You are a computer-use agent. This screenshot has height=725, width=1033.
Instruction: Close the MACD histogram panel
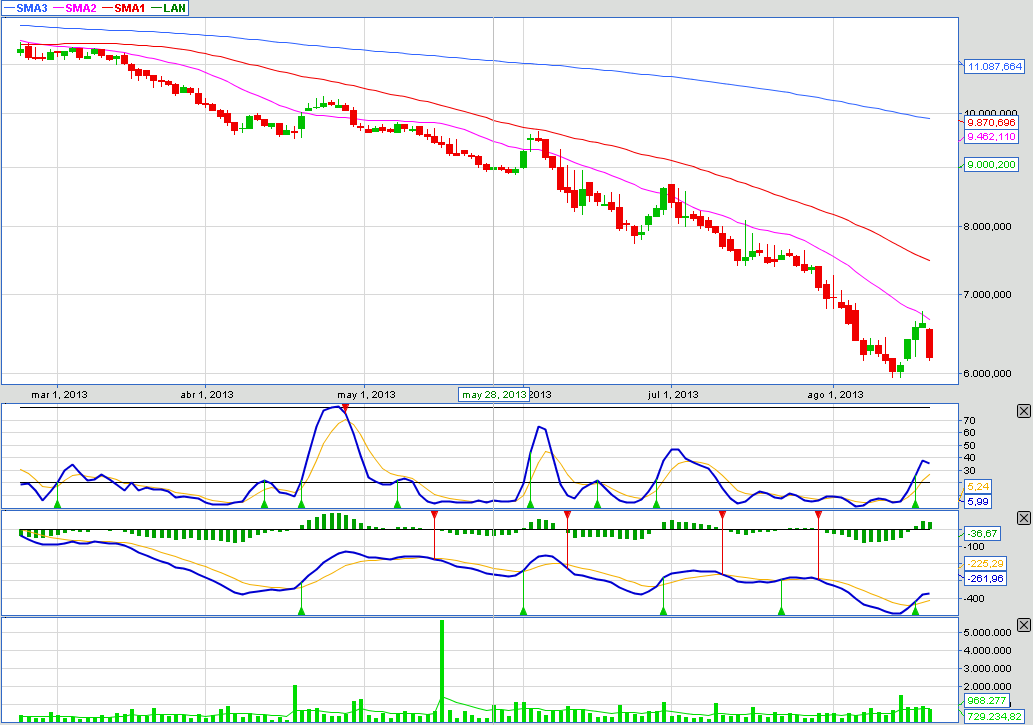(1023, 517)
